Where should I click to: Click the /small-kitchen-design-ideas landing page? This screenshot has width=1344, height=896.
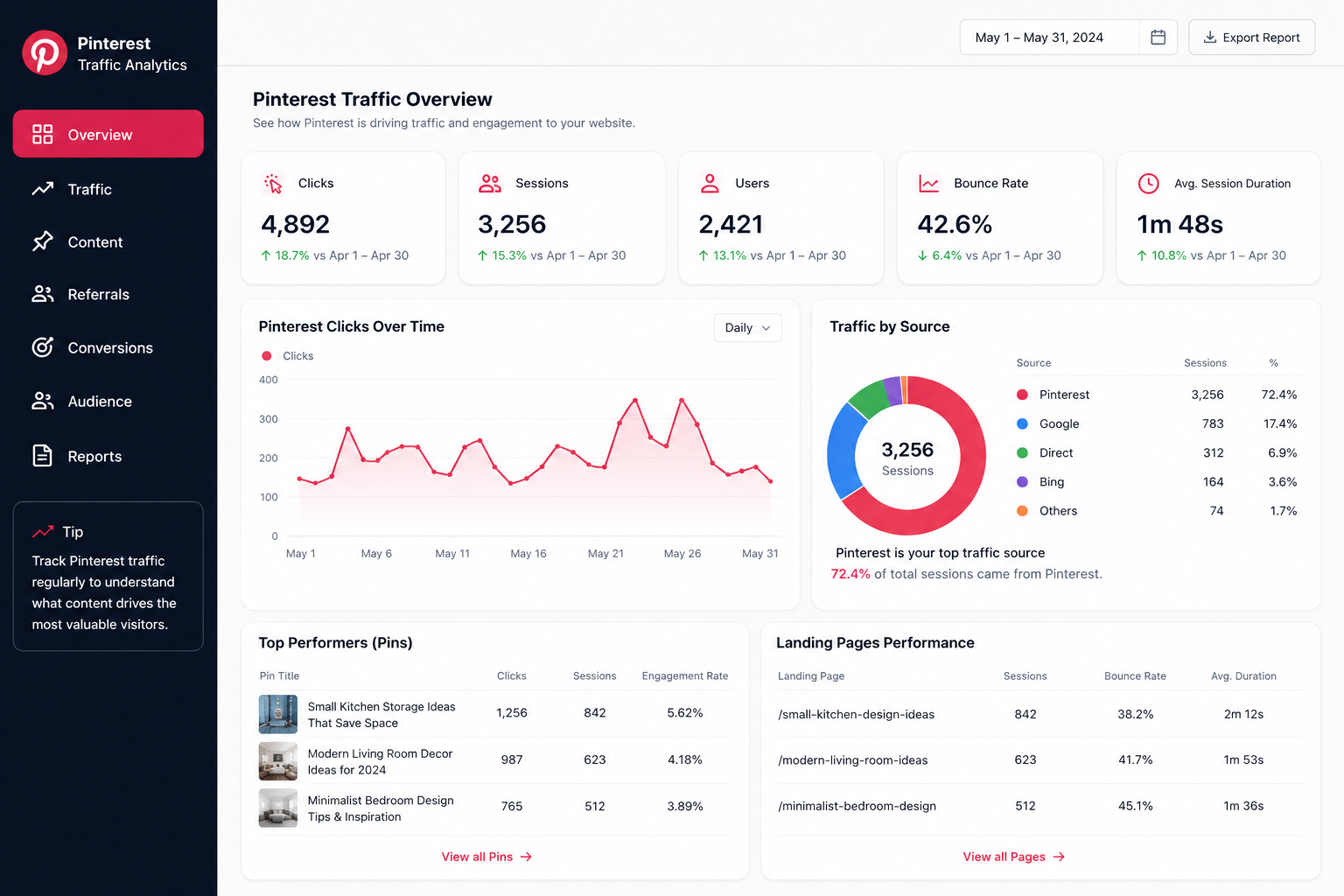[x=856, y=714]
